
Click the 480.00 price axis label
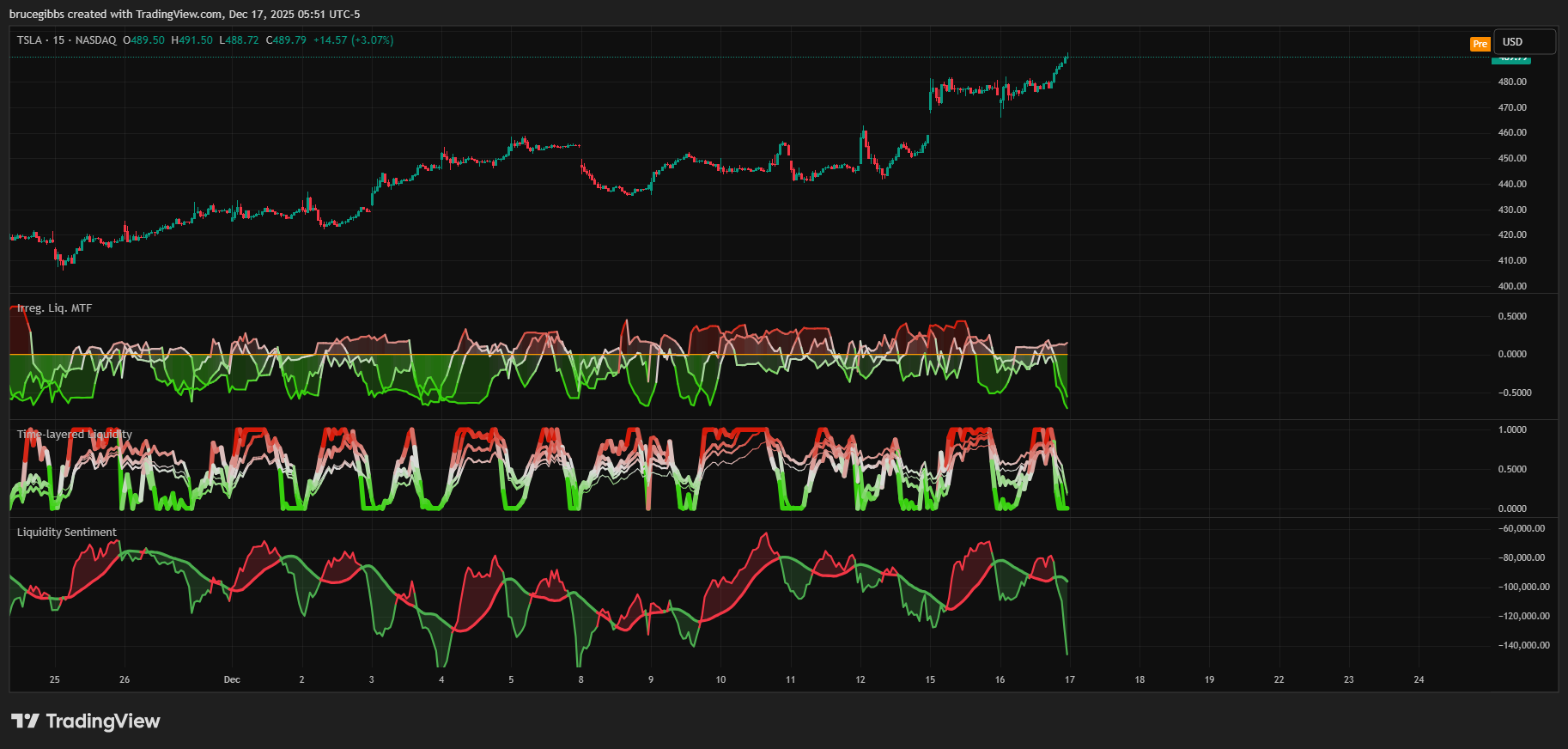(1512, 82)
